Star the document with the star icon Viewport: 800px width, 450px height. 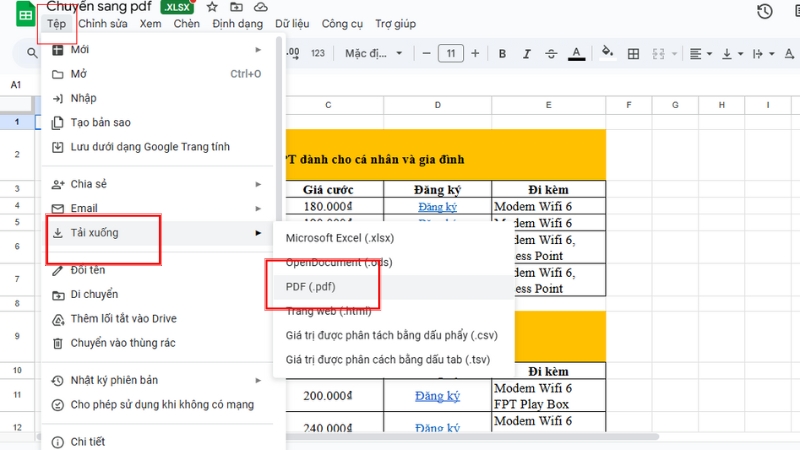[x=211, y=7]
